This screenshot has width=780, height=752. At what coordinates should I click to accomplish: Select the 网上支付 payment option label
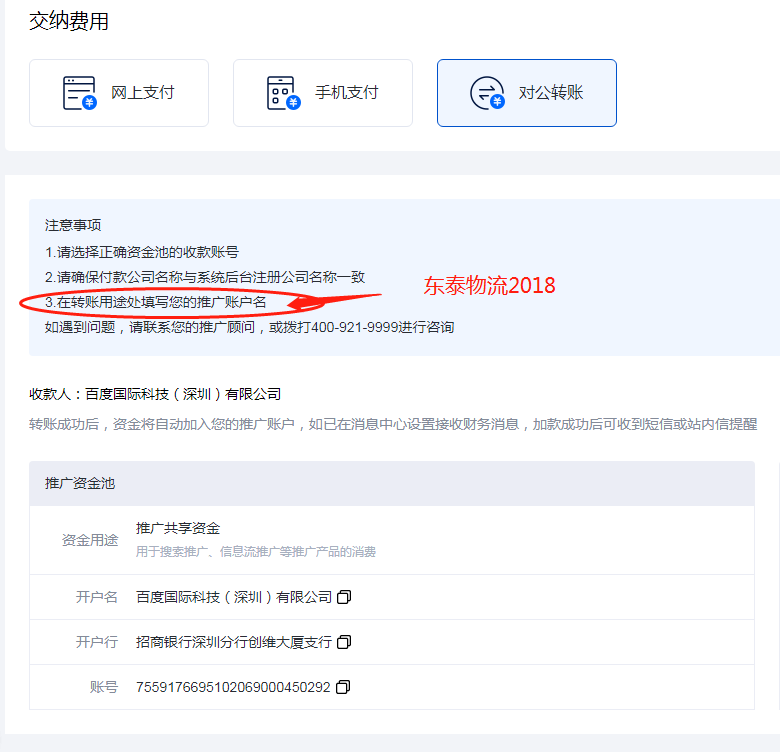tap(143, 93)
